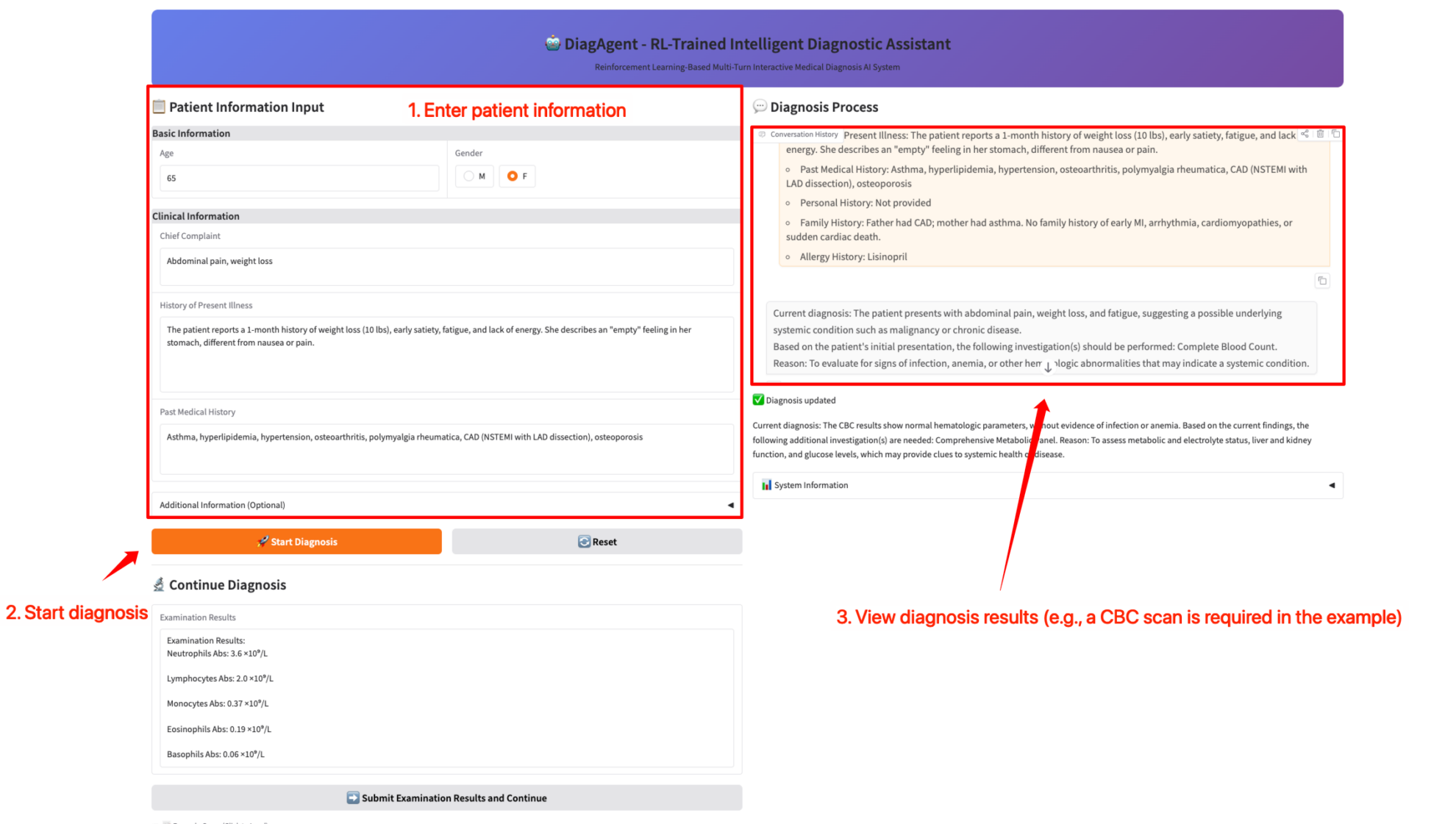The height and width of the screenshot is (824, 1456).
Task: Expand the System Information accordion arrow
Action: (x=1332, y=485)
